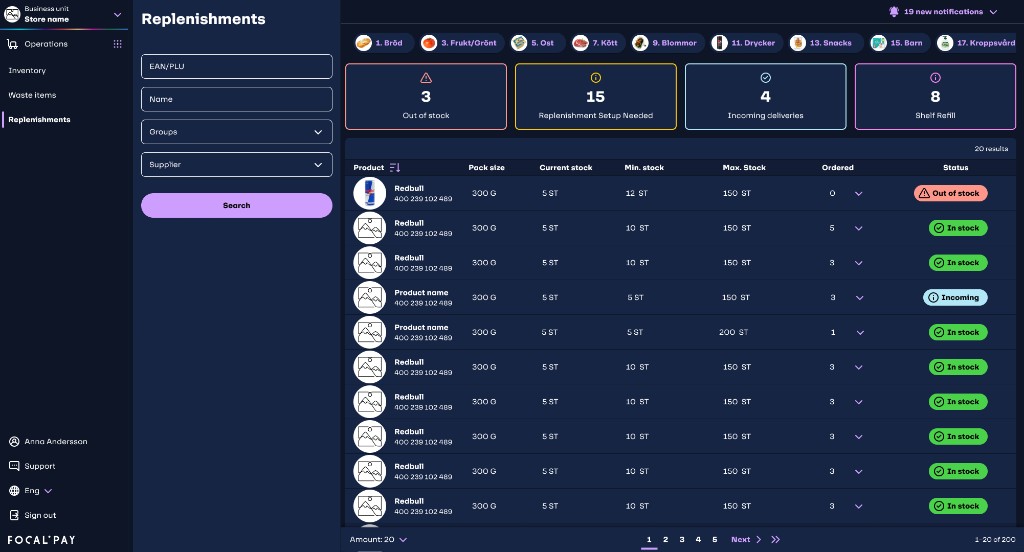Screen dimensions: 1024x552
Task: Expand the row with Max stock 200 ST
Action: pyautogui.click(x=860, y=333)
